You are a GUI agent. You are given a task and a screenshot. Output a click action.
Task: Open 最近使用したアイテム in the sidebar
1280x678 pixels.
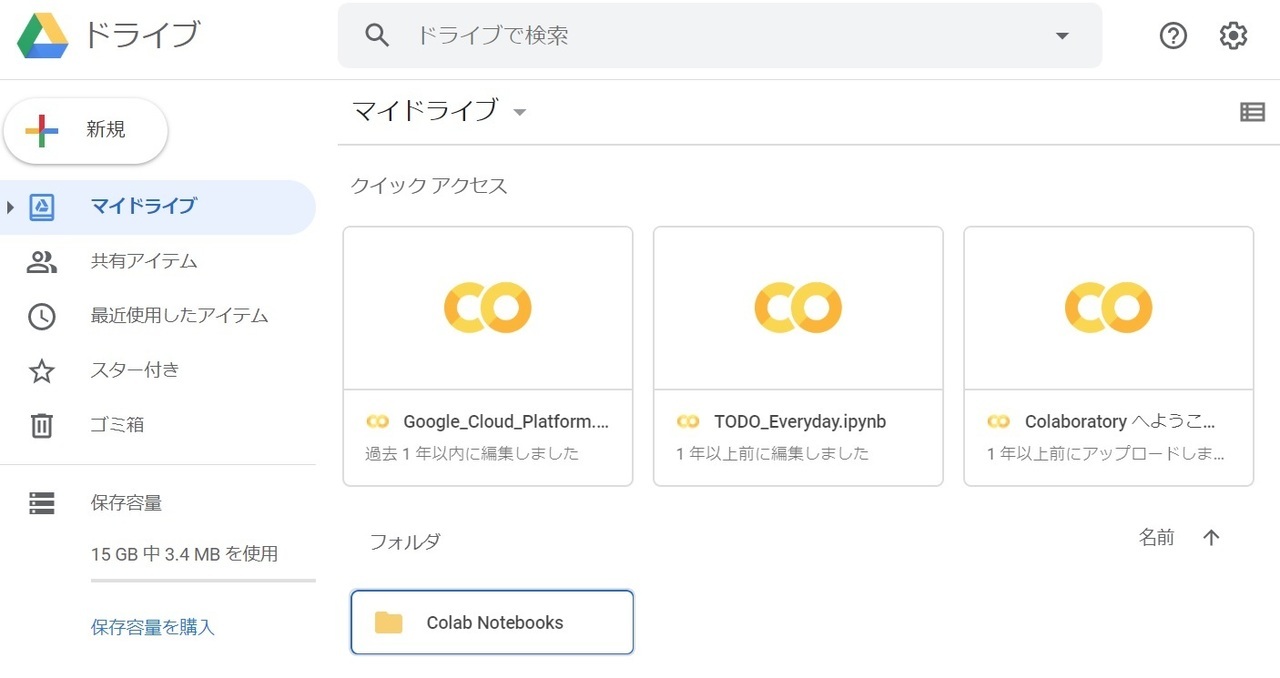pos(158,316)
